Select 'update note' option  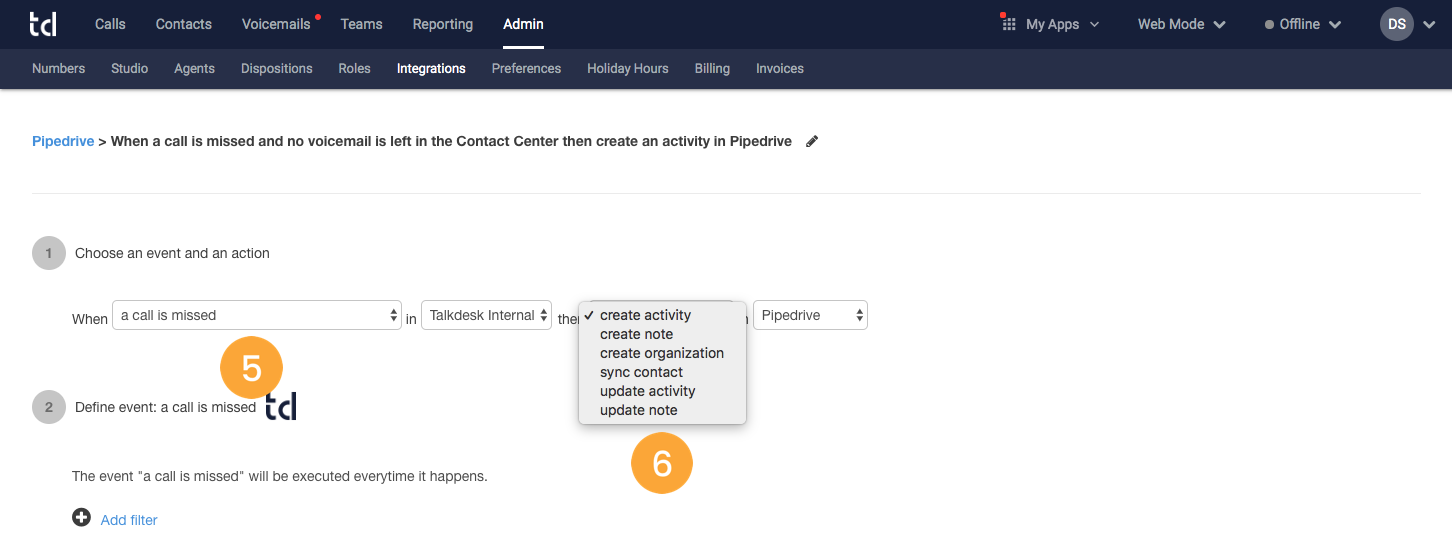point(662,410)
